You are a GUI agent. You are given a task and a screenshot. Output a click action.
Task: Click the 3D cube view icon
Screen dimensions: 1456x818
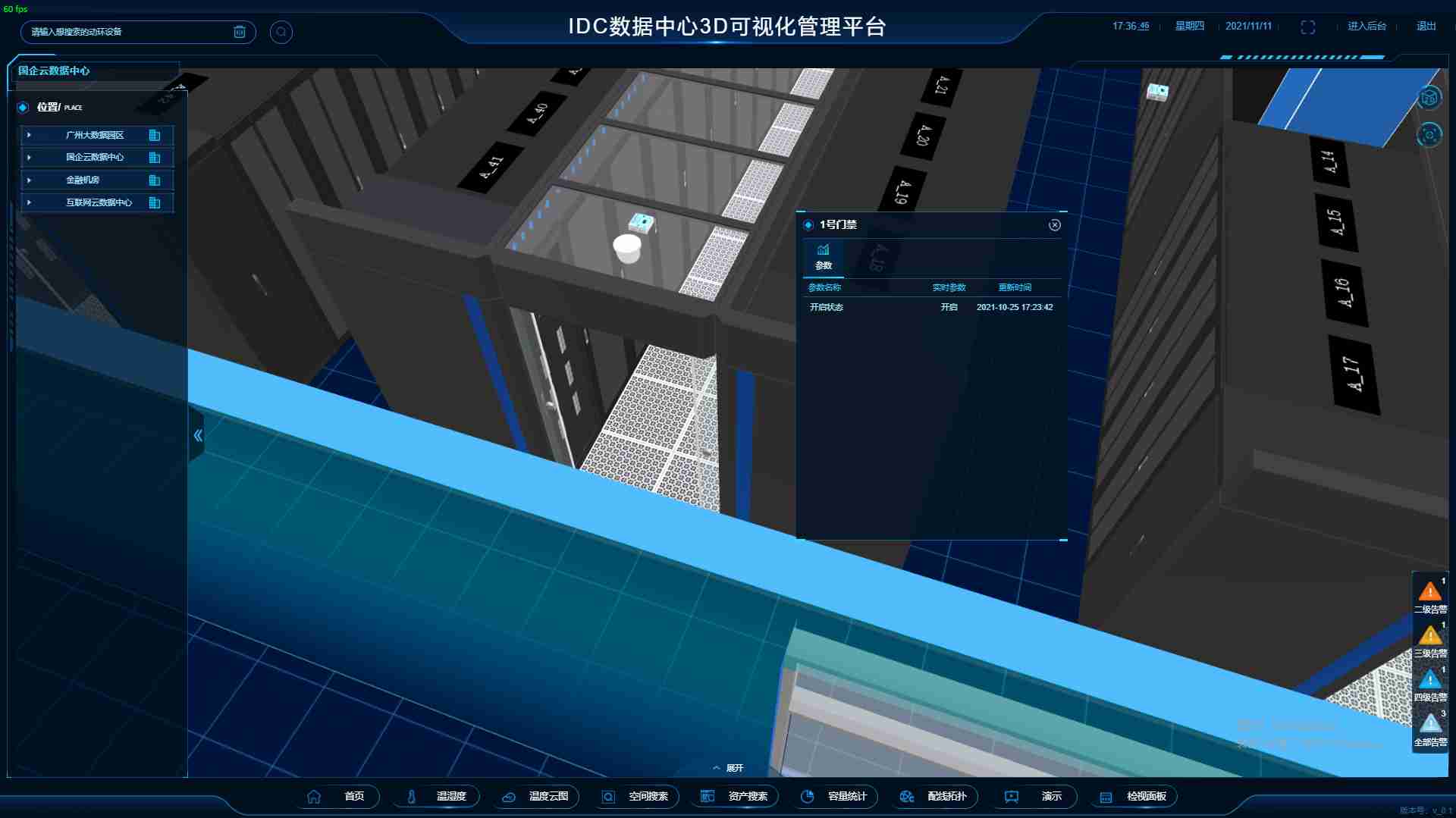coord(1429,97)
